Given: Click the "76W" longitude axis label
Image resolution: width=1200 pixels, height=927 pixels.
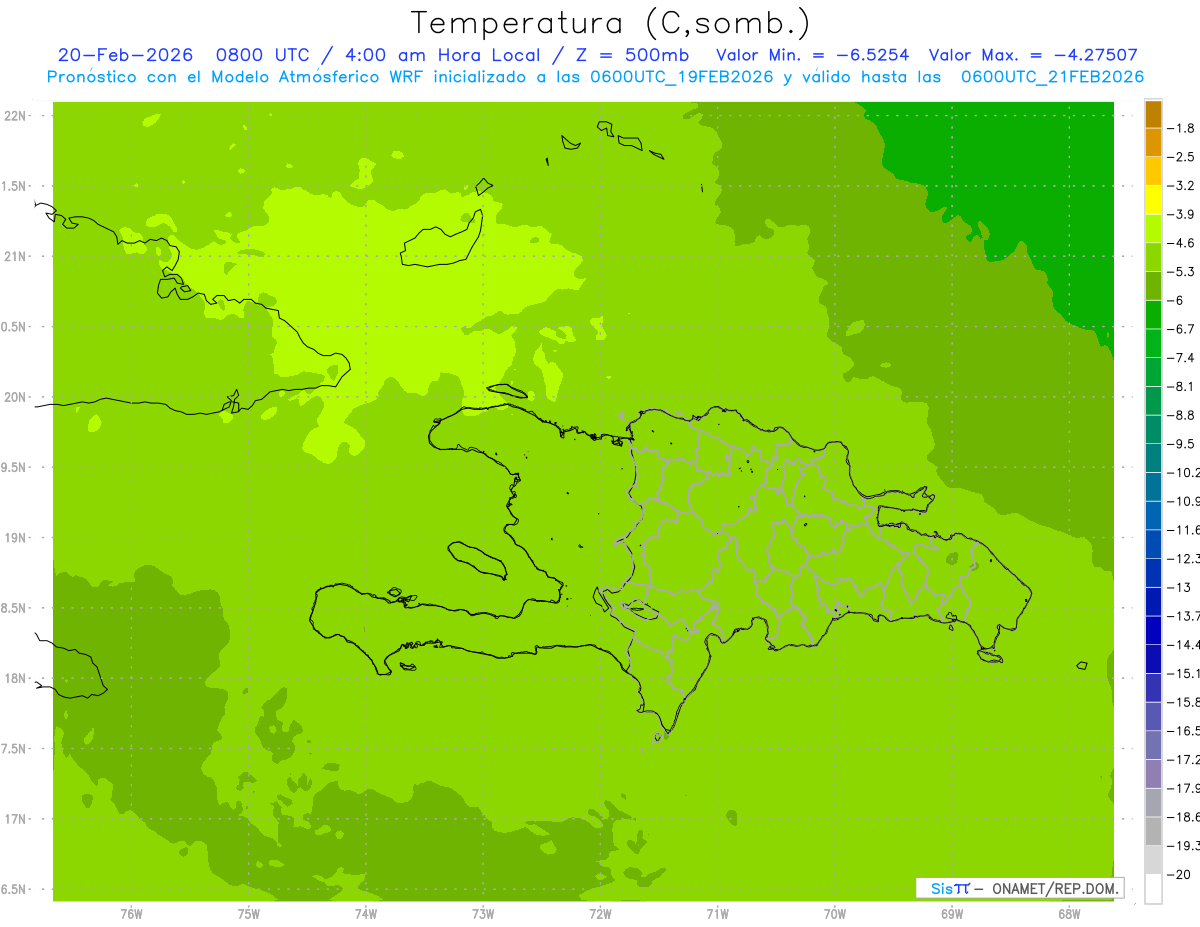Looking at the screenshot, I should 131,914.
